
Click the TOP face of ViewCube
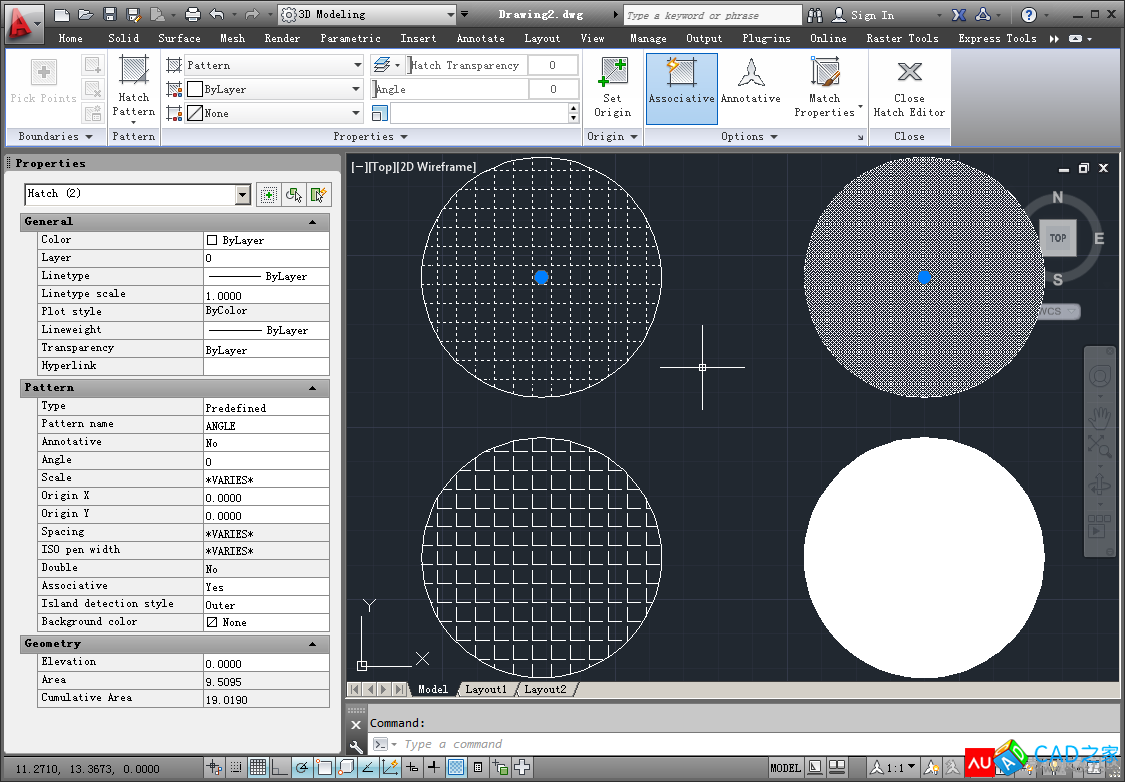1058,238
